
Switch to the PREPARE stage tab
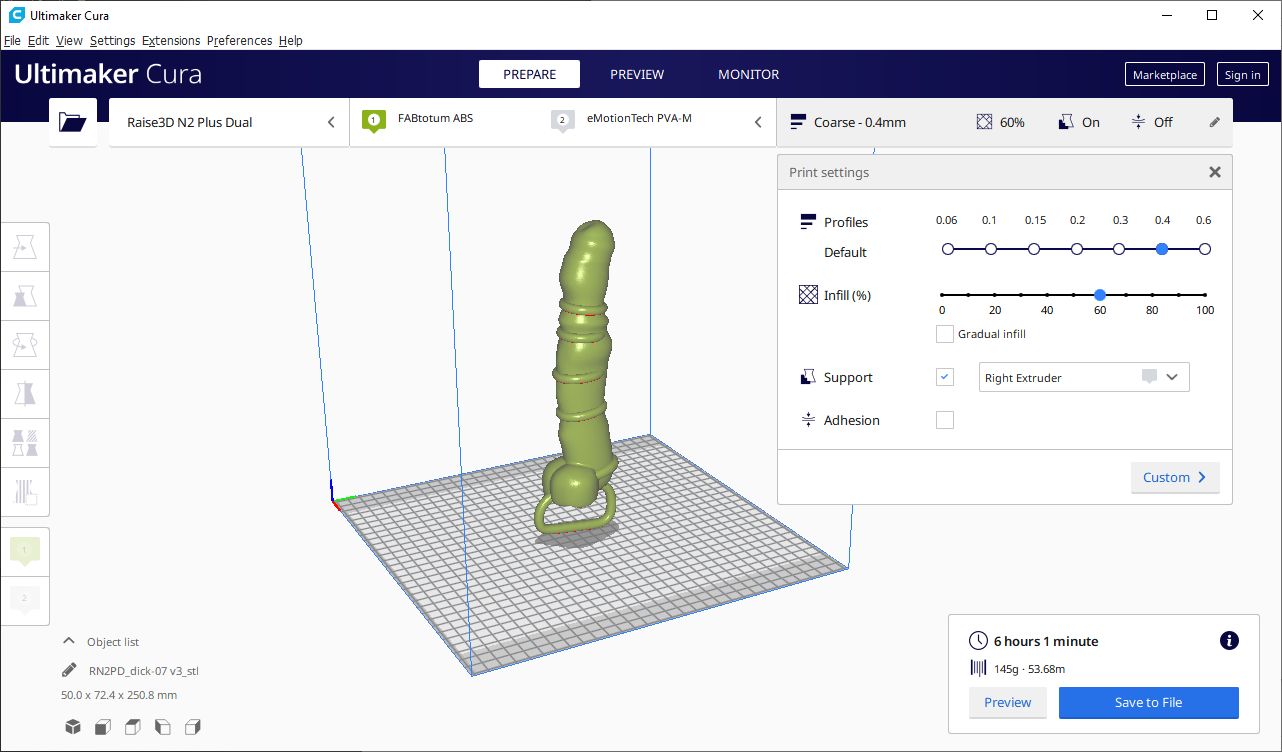click(x=529, y=74)
